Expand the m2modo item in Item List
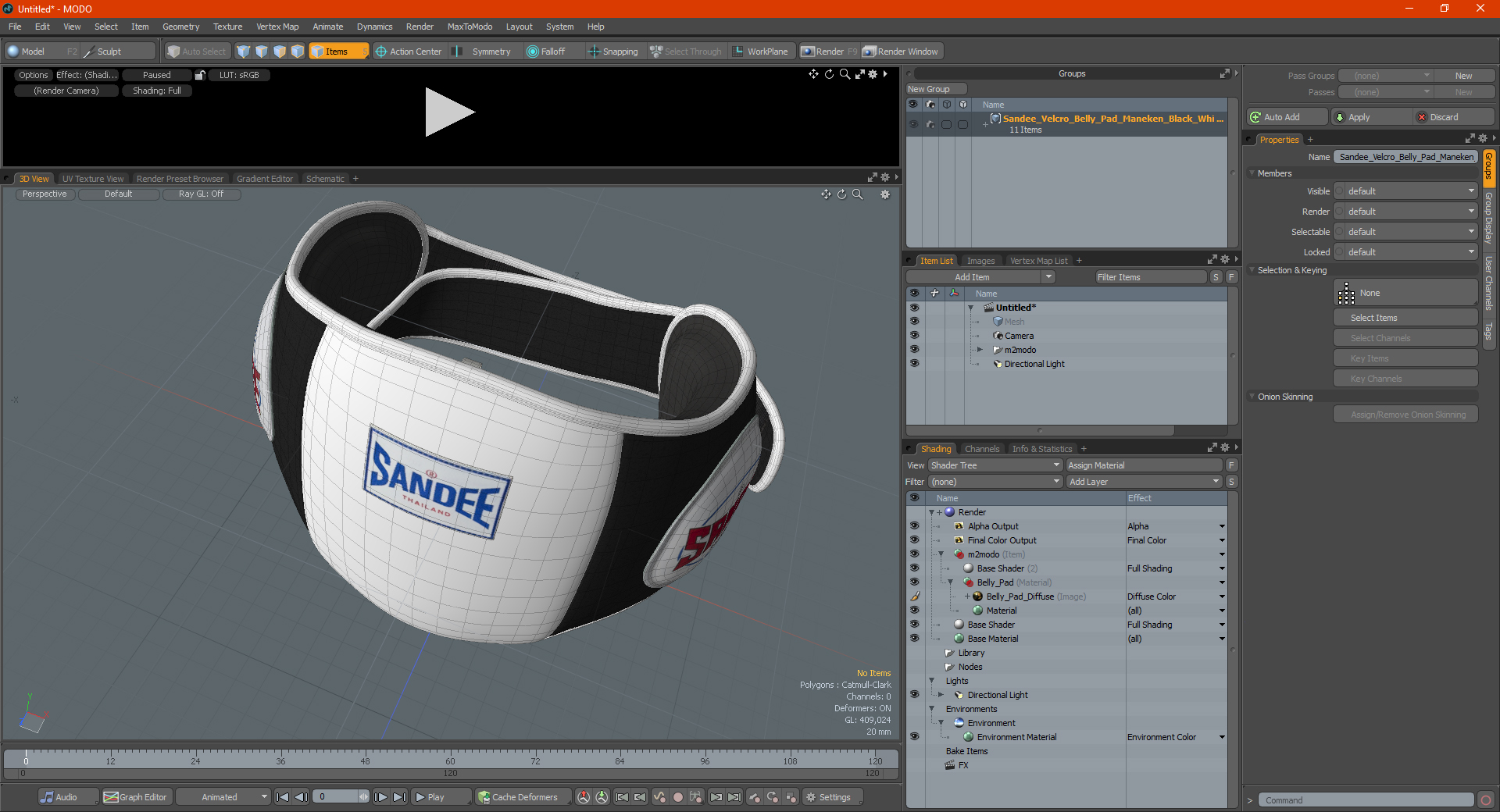Viewport: 1500px width, 812px height. pos(980,350)
